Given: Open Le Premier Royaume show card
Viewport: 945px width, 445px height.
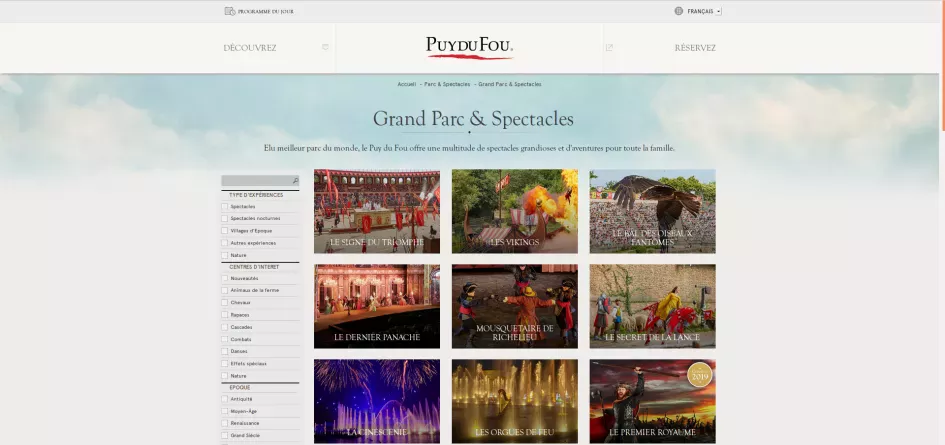Looking at the screenshot, I should [653, 402].
